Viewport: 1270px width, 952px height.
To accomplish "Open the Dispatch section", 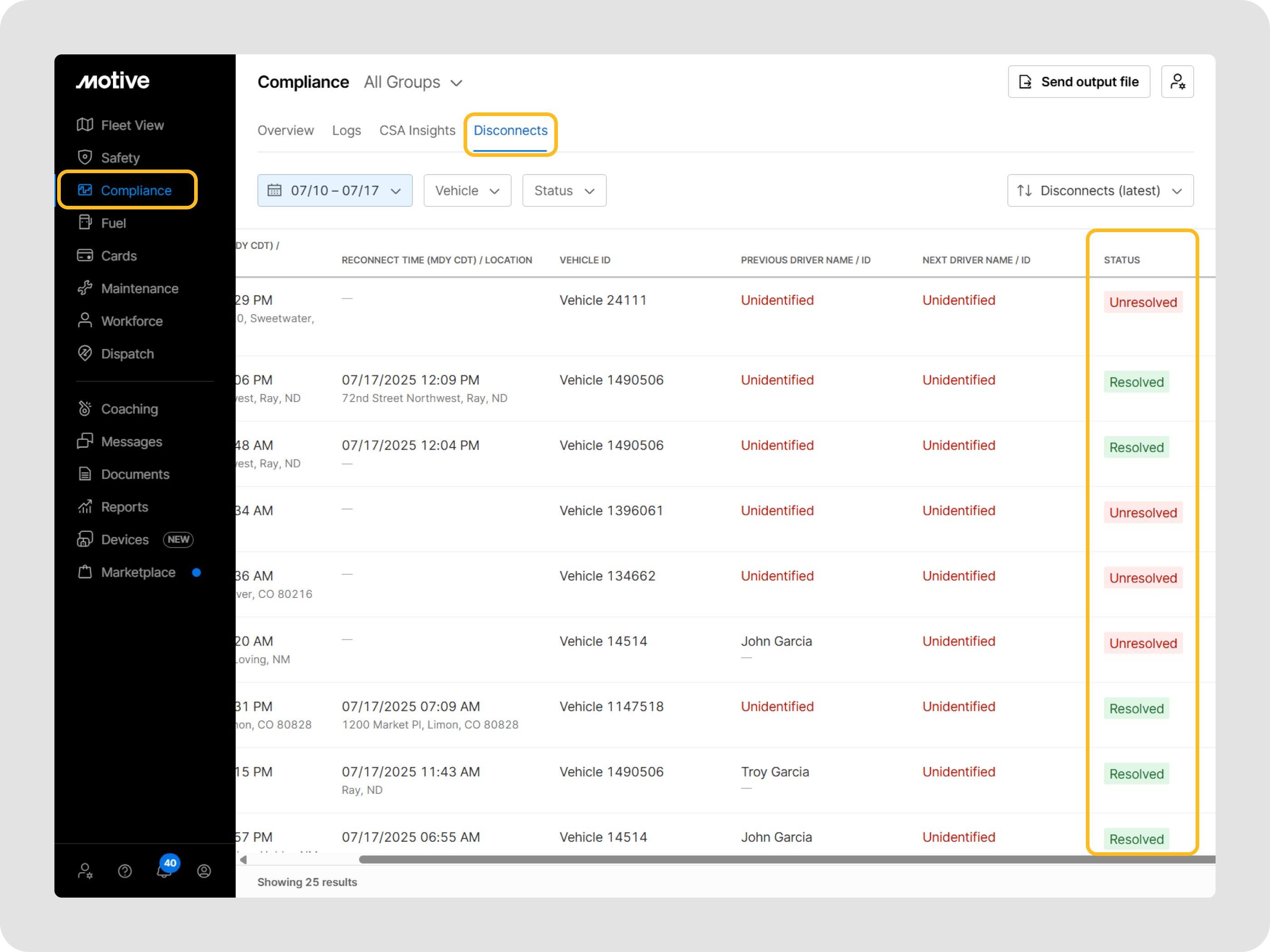I will (x=127, y=354).
